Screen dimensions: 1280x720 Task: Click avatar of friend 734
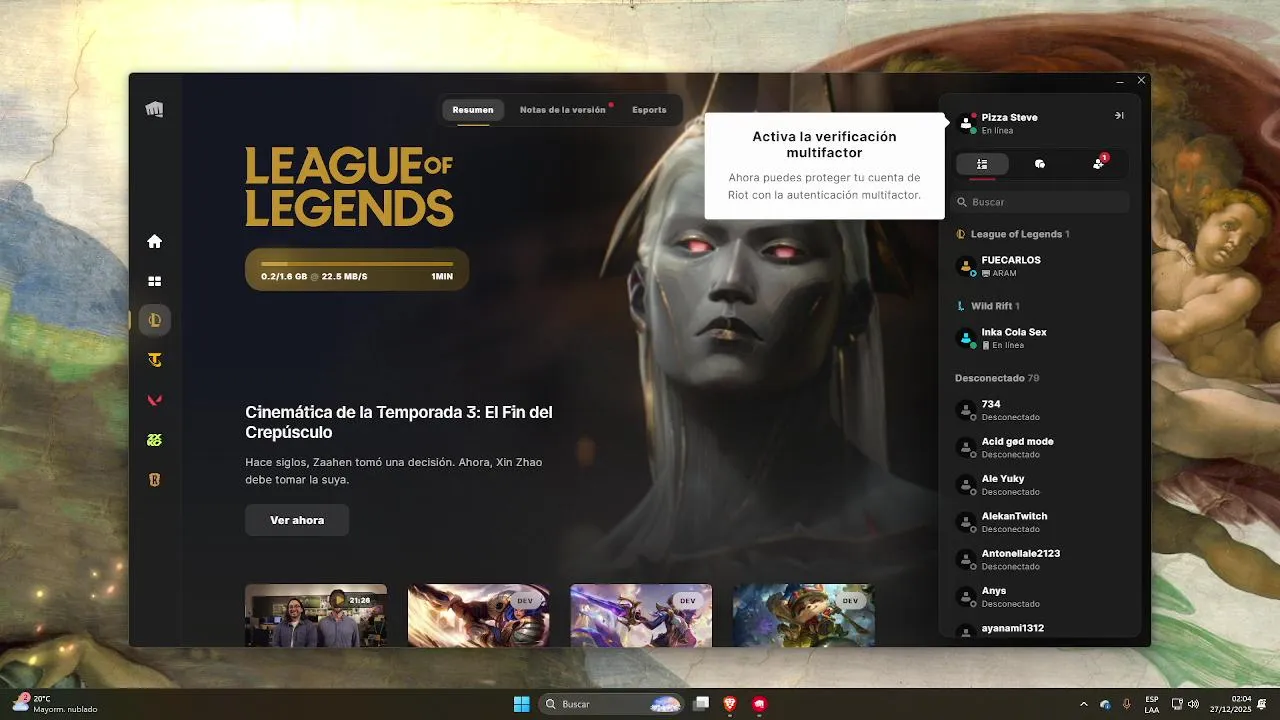(966, 410)
